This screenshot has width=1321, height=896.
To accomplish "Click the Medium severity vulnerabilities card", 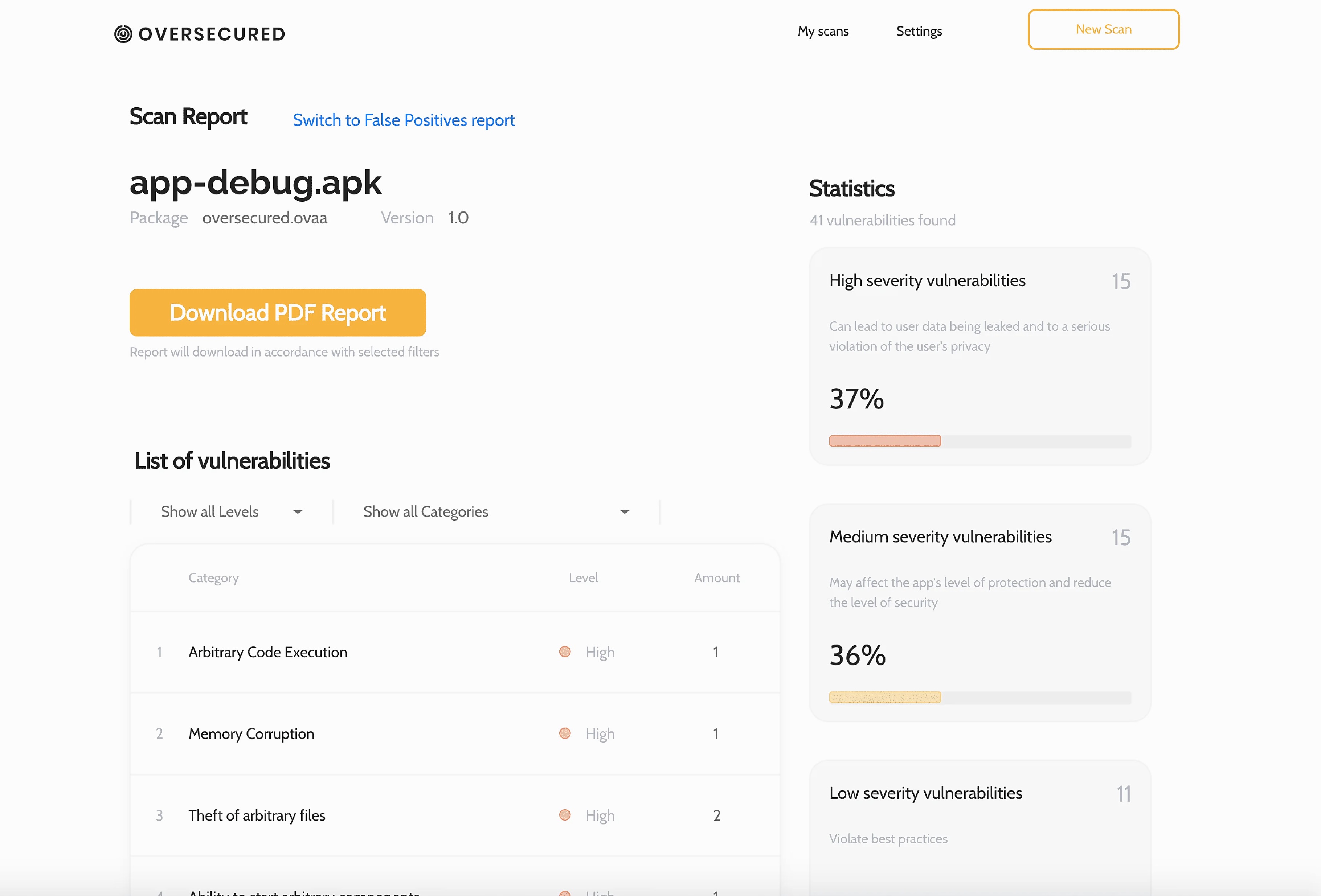I will [979, 612].
